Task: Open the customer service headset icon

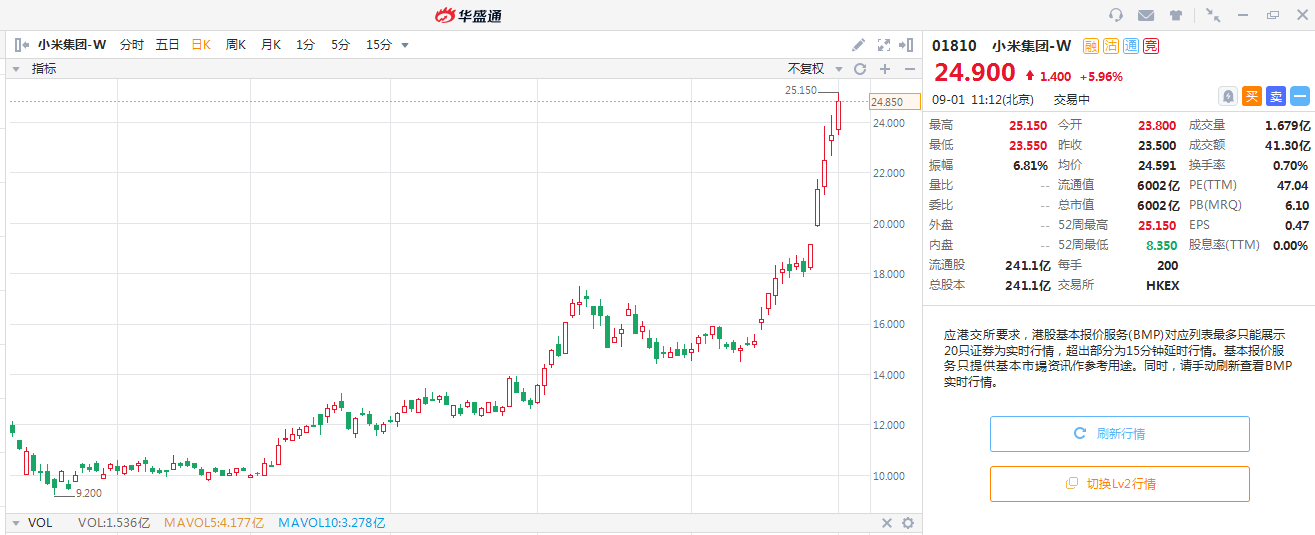Action: (x=1117, y=14)
